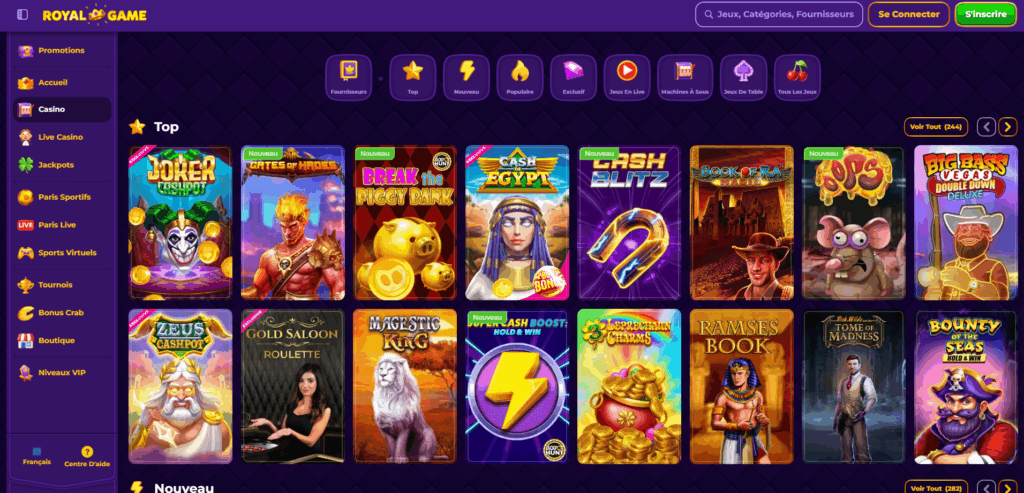Select Machines À Sous category
This screenshot has height=493, width=1024.
point(684,77)
